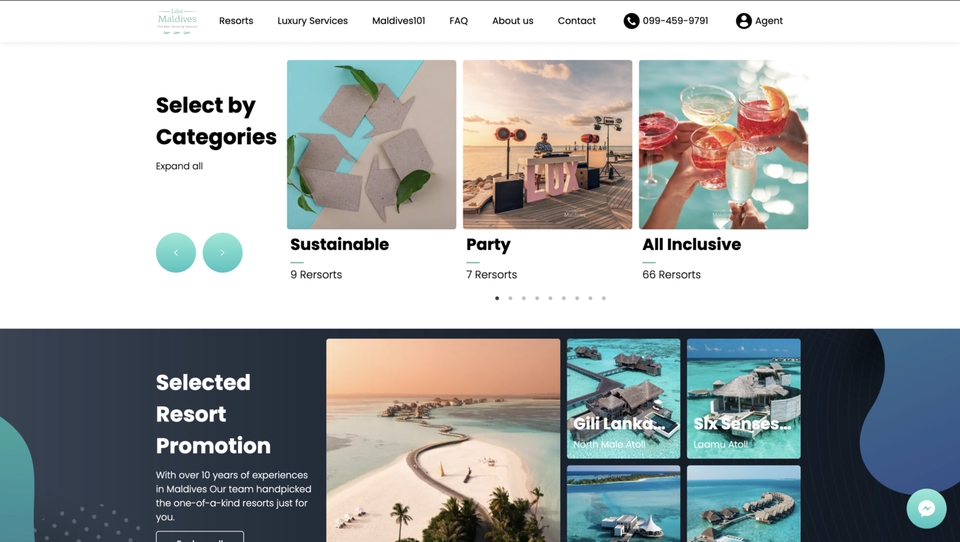Open the Resorts menu
This screenshot has width=960, height=542.
tap(236, 21)
